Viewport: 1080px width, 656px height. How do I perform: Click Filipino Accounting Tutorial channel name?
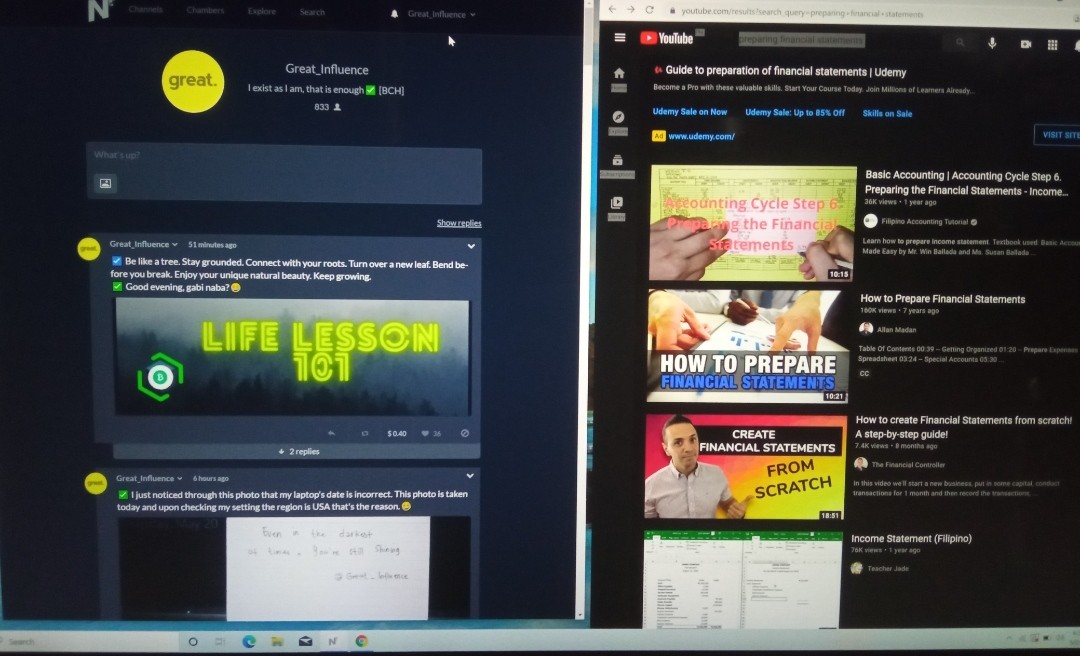(922, 222)
